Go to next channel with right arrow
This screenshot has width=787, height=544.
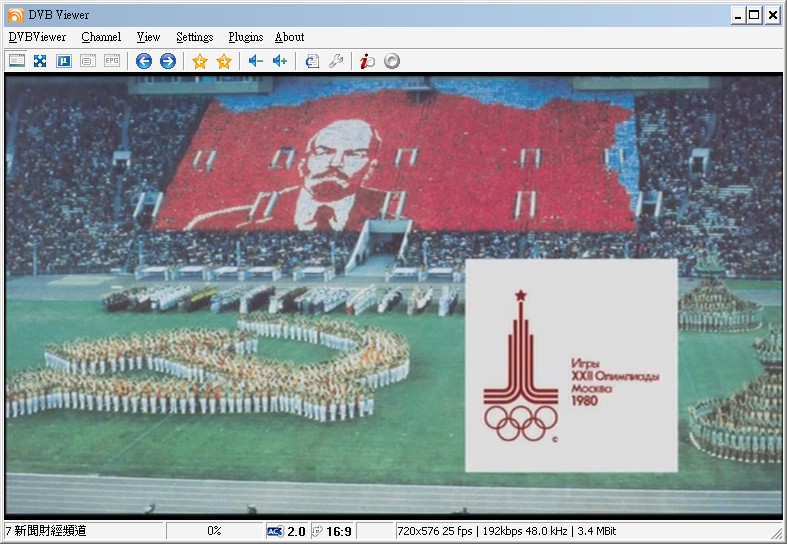[x=168, y=61]
